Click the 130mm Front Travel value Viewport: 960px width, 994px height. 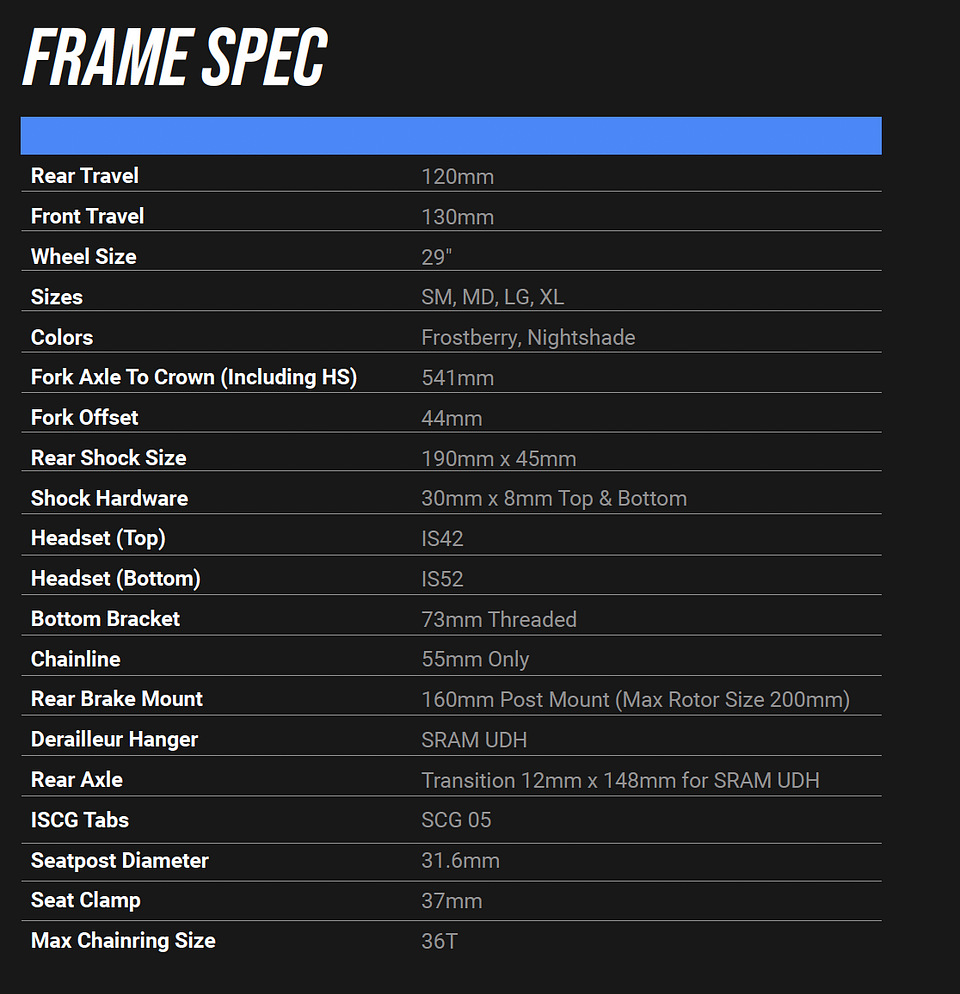[457, 217]
